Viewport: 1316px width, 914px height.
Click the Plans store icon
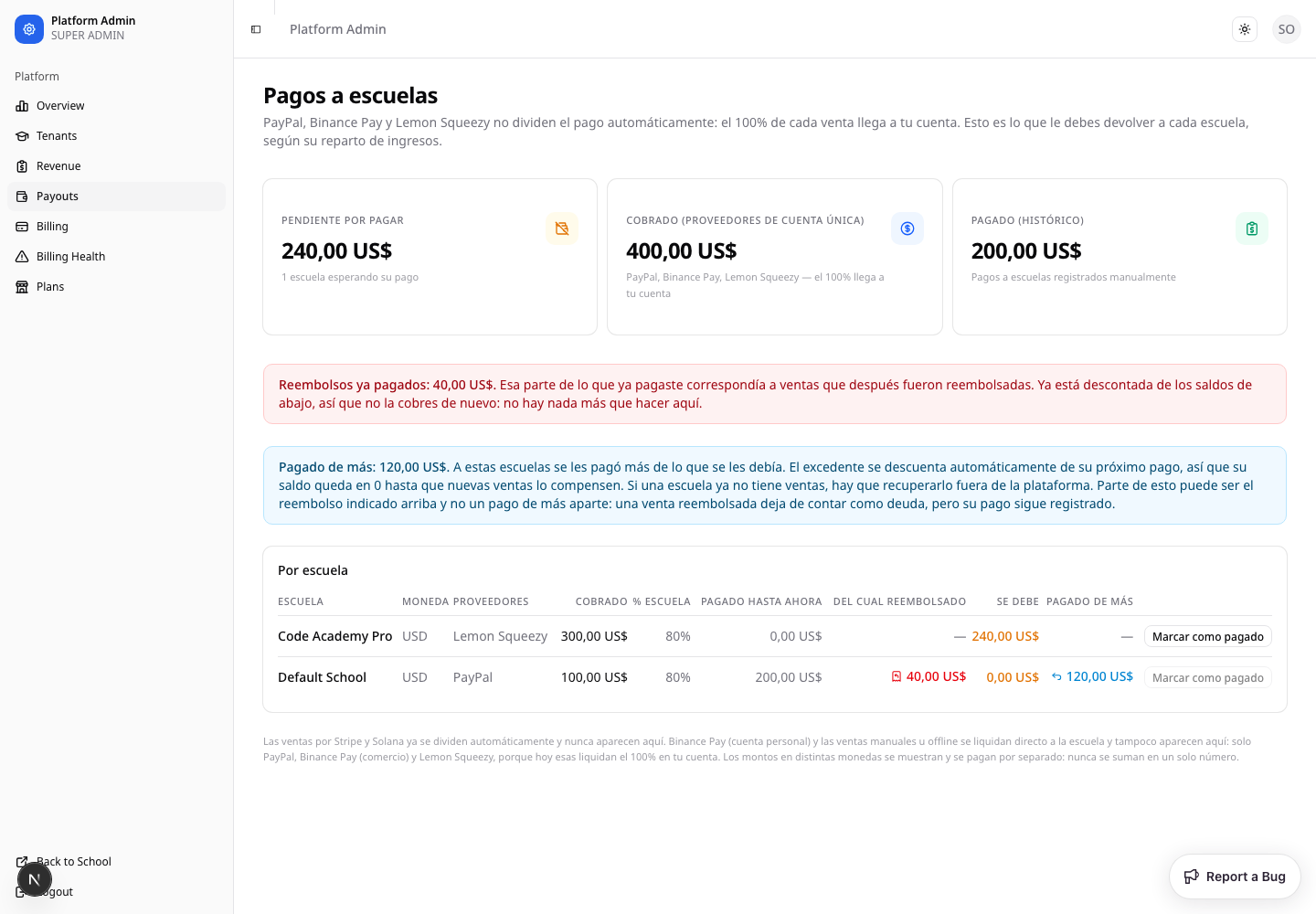22,287
